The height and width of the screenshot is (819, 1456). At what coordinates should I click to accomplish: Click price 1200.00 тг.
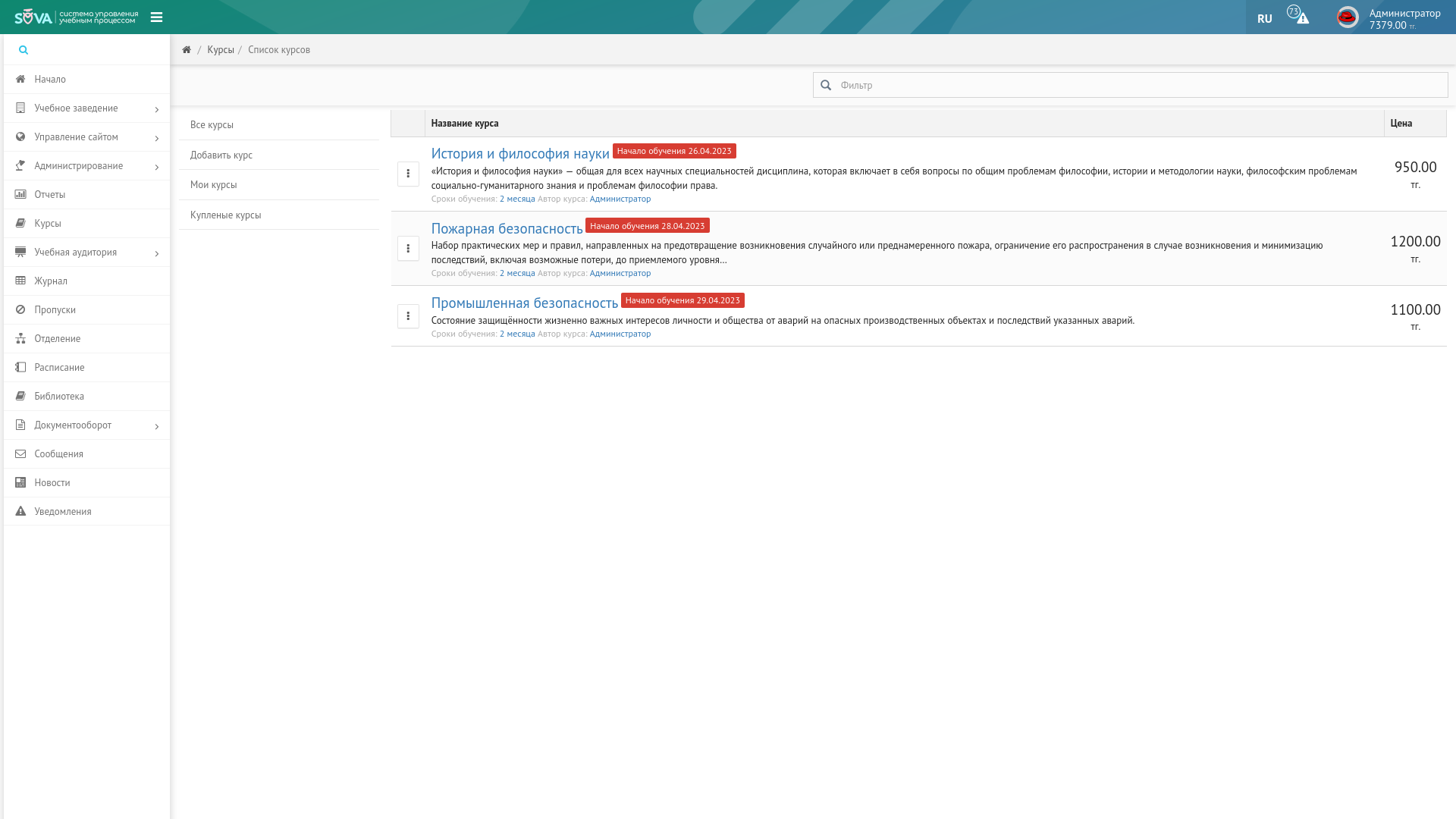pos(1415,248)
